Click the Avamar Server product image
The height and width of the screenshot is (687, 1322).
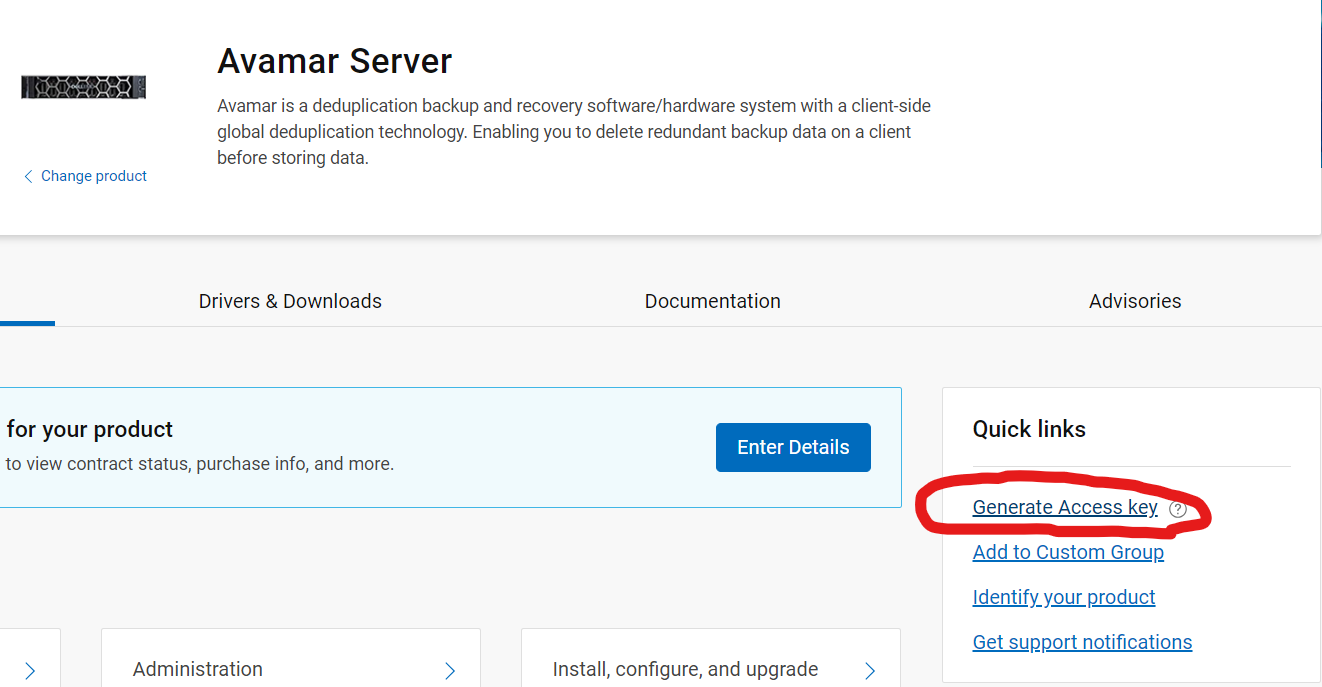click(x=83, y=87)
